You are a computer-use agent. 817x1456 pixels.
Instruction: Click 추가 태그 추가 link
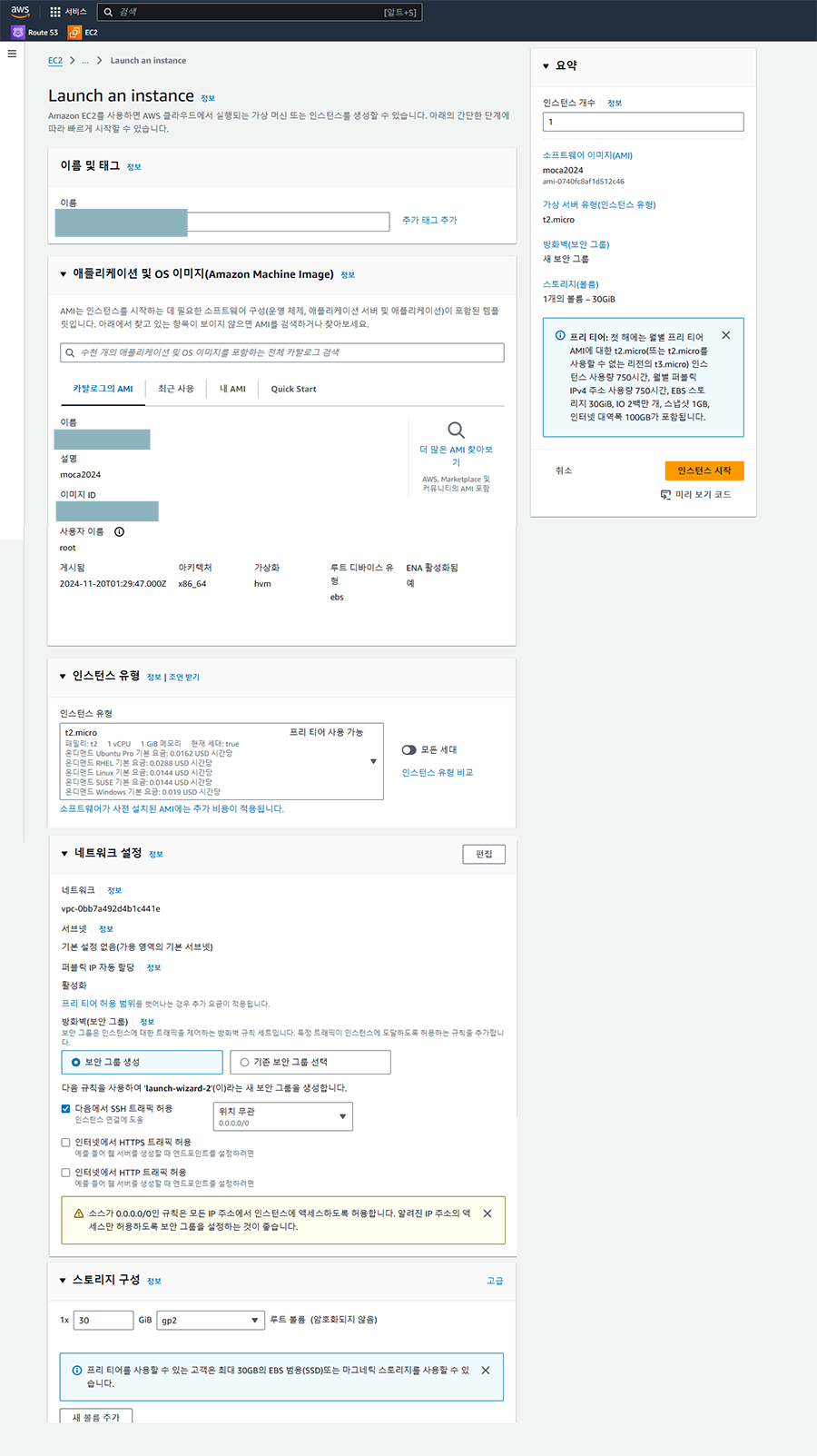tap(429, 221)
